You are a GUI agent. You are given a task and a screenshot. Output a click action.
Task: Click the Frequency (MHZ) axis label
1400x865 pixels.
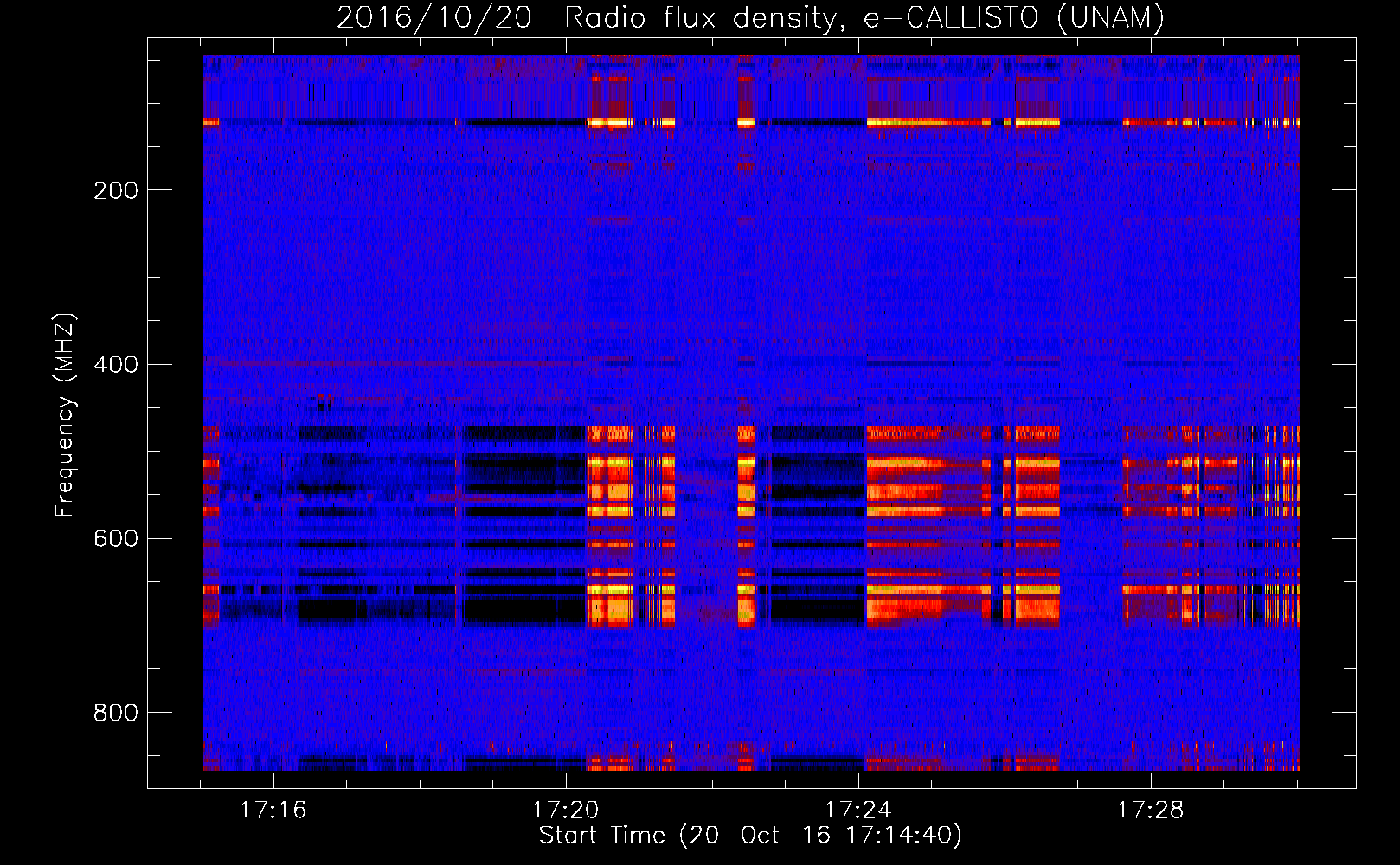click(65, 414)
